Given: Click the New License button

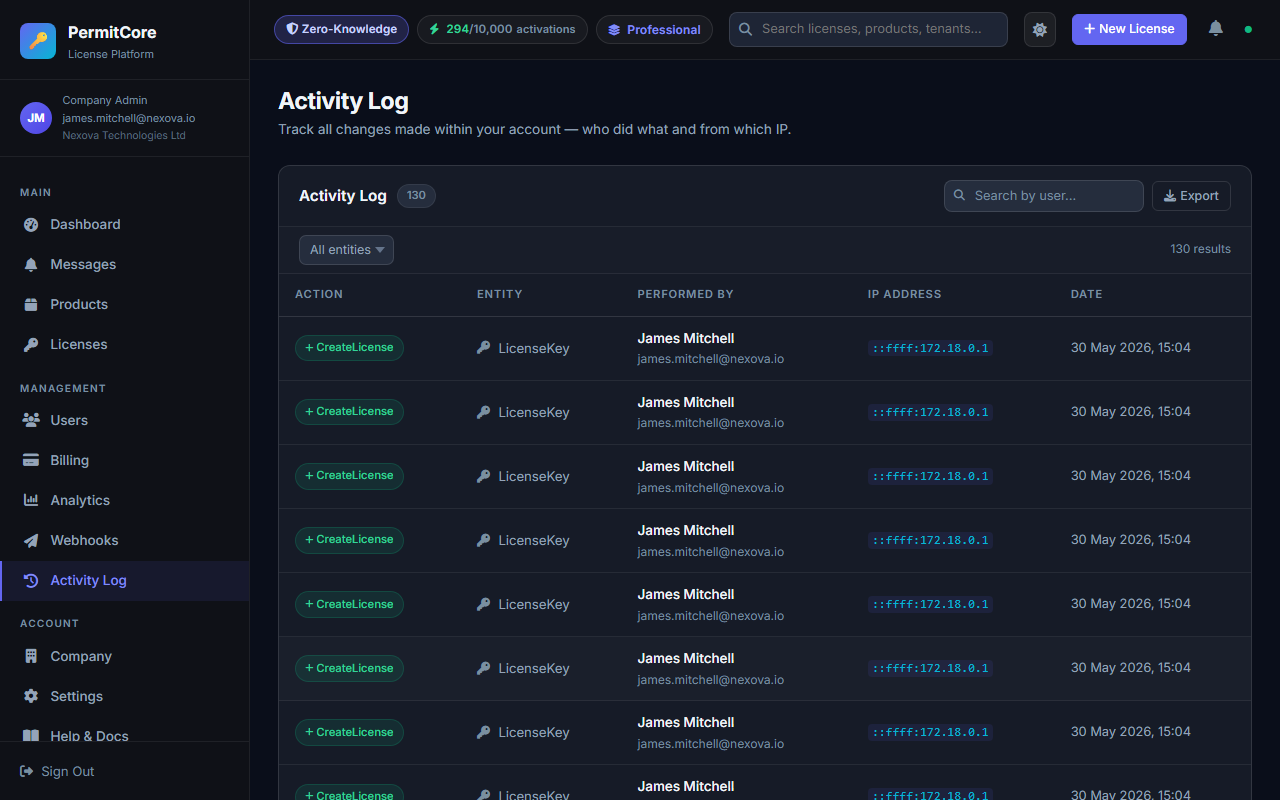Looking at the screenshot, I should (1129, 29).
